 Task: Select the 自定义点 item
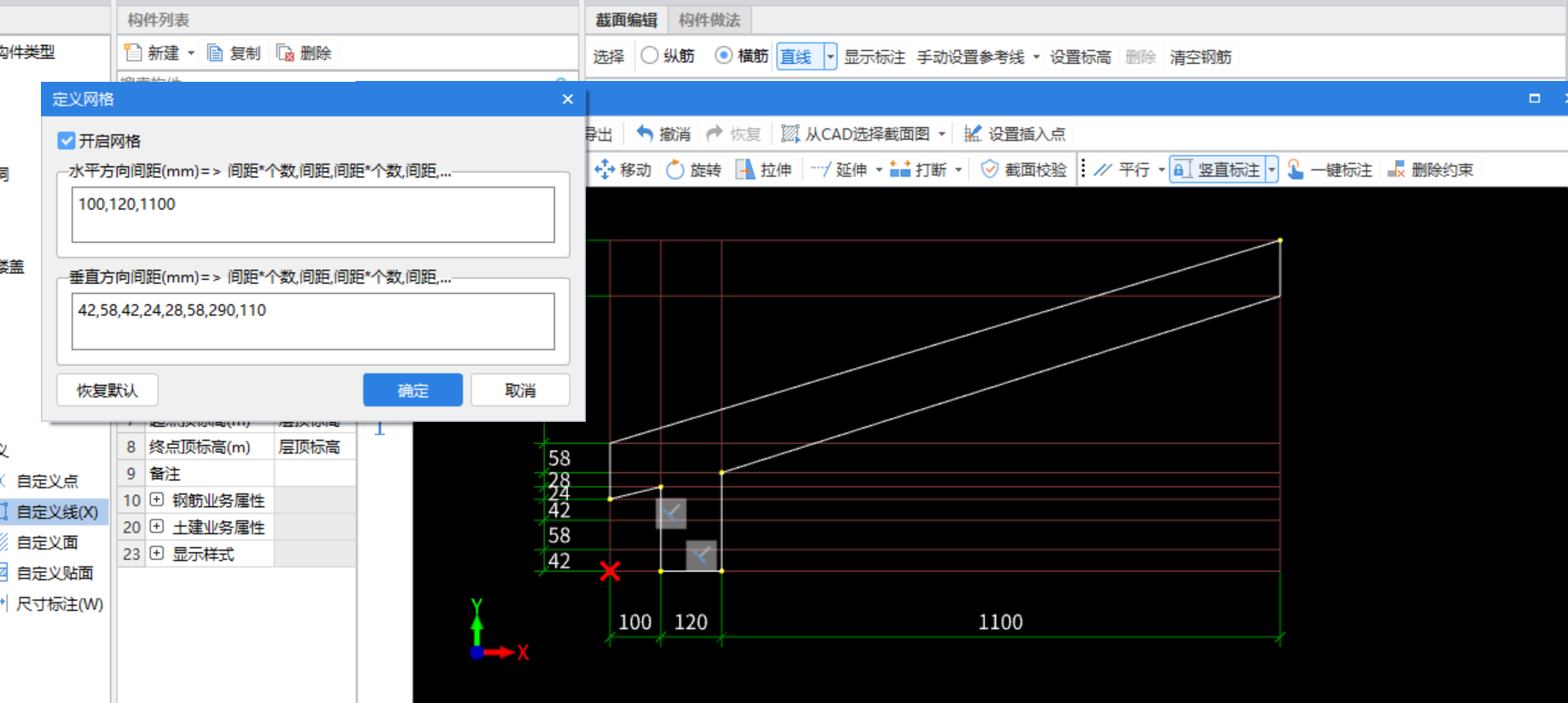[47, 481]
